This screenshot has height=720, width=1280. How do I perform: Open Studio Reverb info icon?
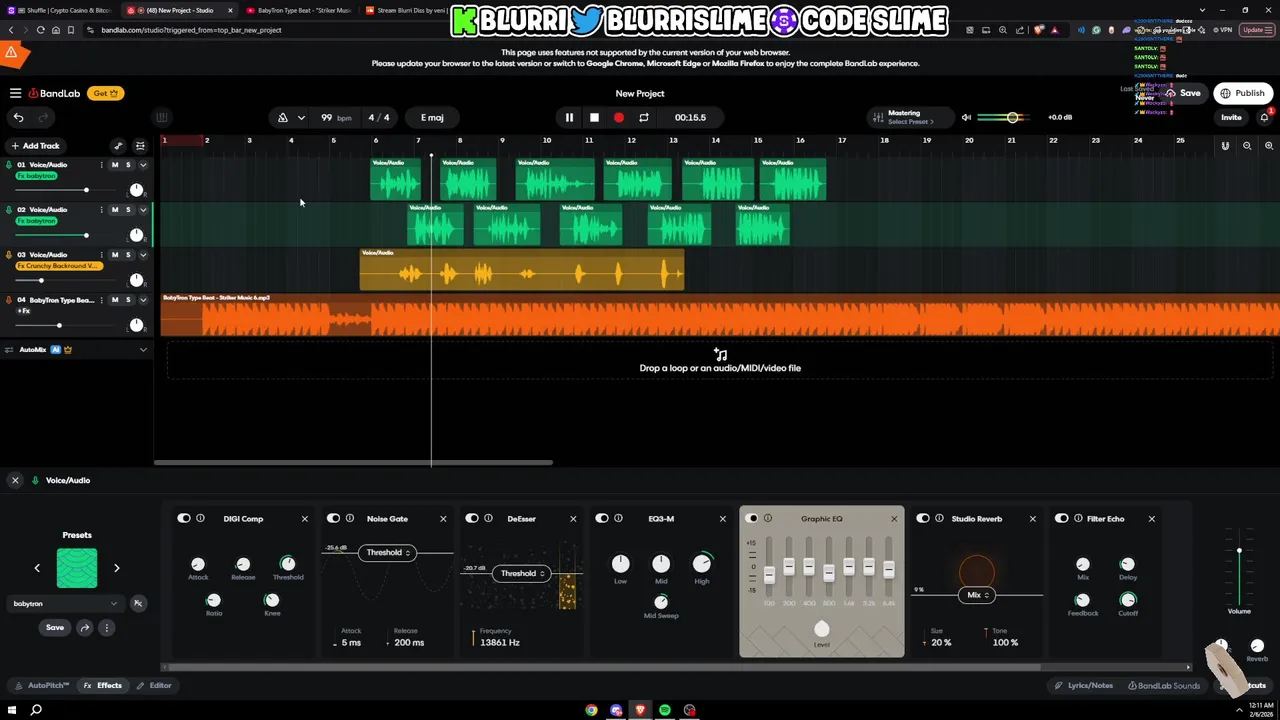click(940, 519)
